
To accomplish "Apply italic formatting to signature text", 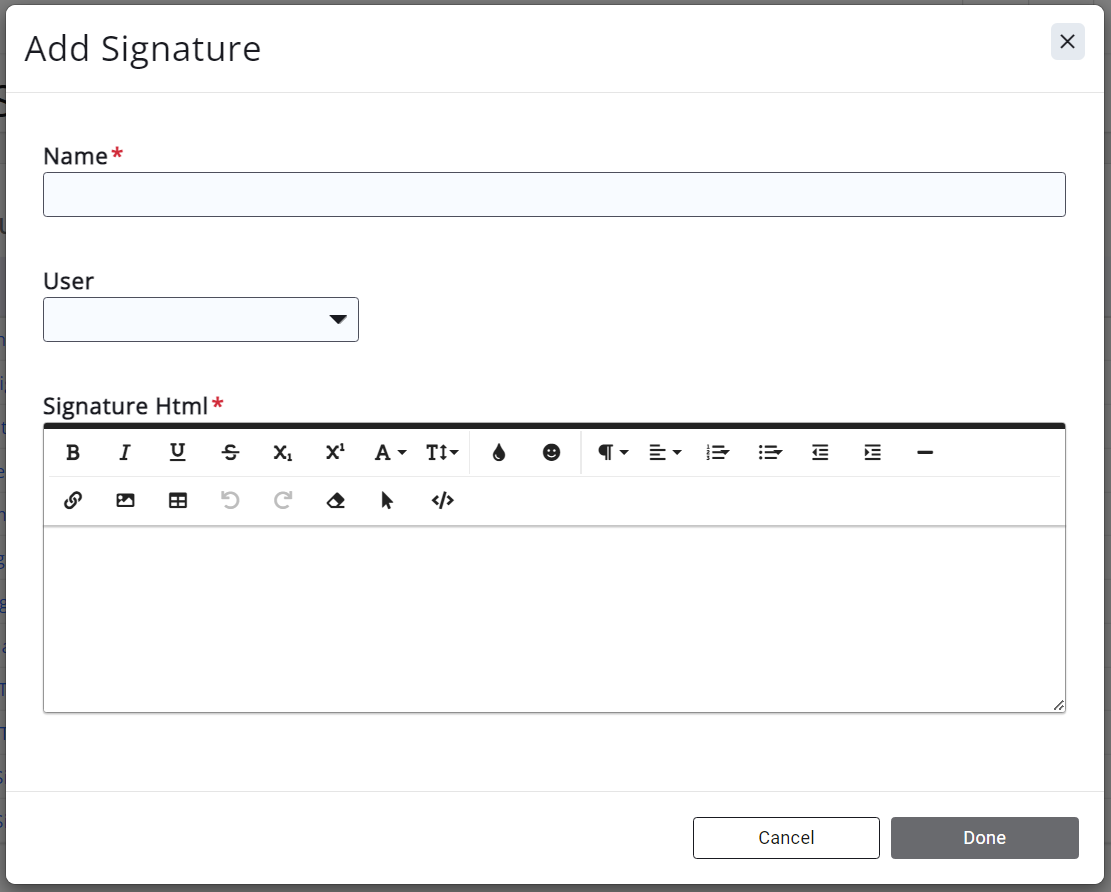I will pyautogui.click(x=125, y=453).
